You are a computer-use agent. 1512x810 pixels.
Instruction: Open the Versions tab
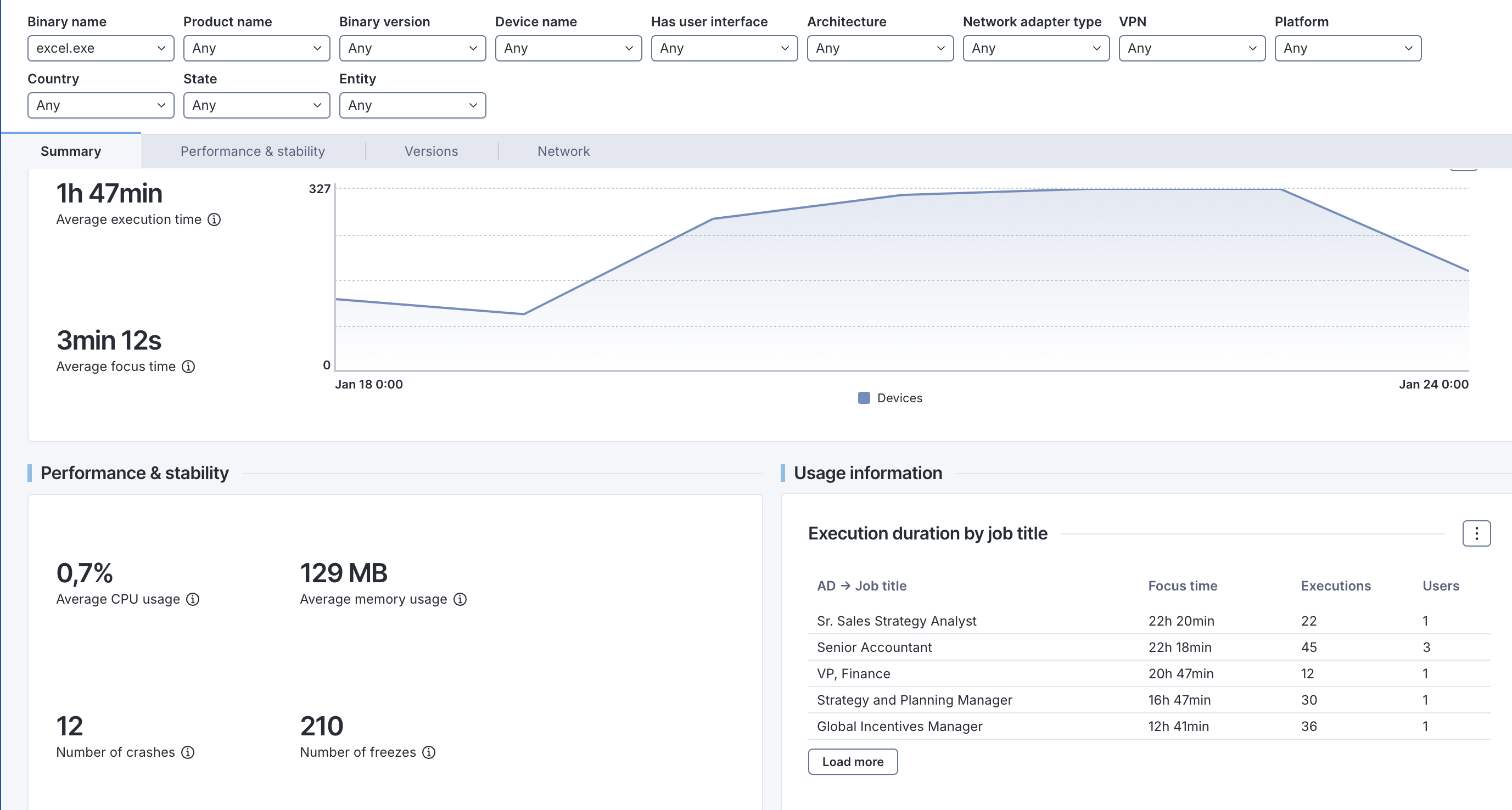pyautogui.click(x=431, y=151)
